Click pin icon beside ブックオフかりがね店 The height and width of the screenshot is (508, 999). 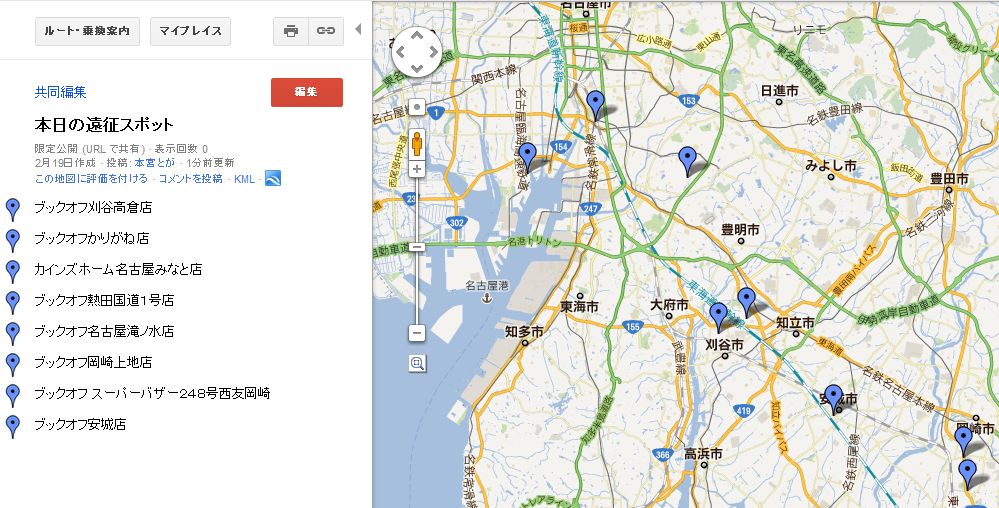(x=12, y=241)
